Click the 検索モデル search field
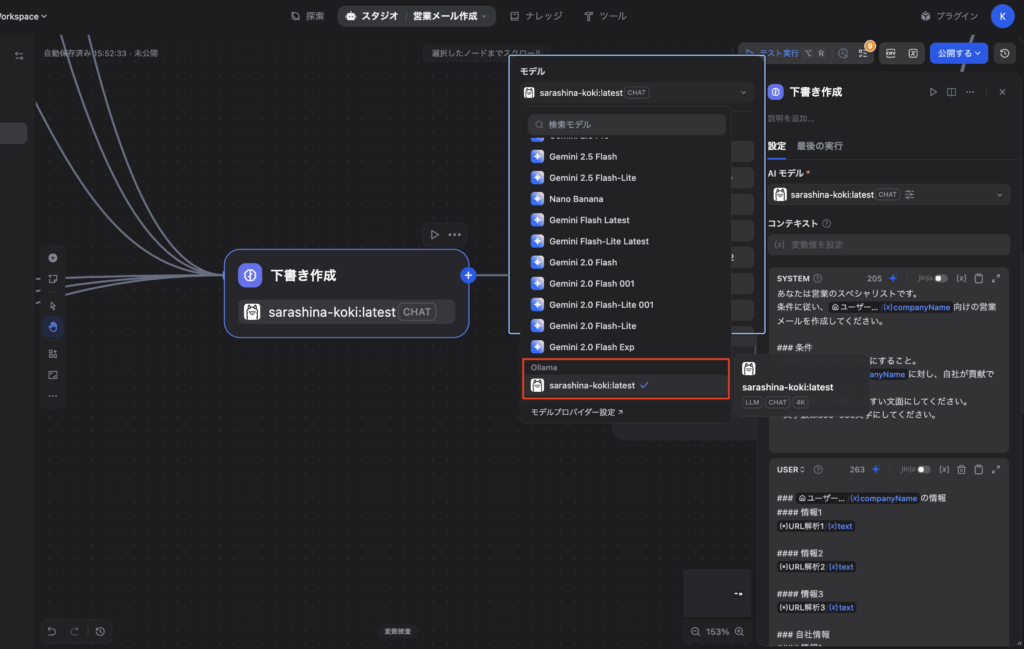This screenshot has height=649, width=1024. coord(627,125)
